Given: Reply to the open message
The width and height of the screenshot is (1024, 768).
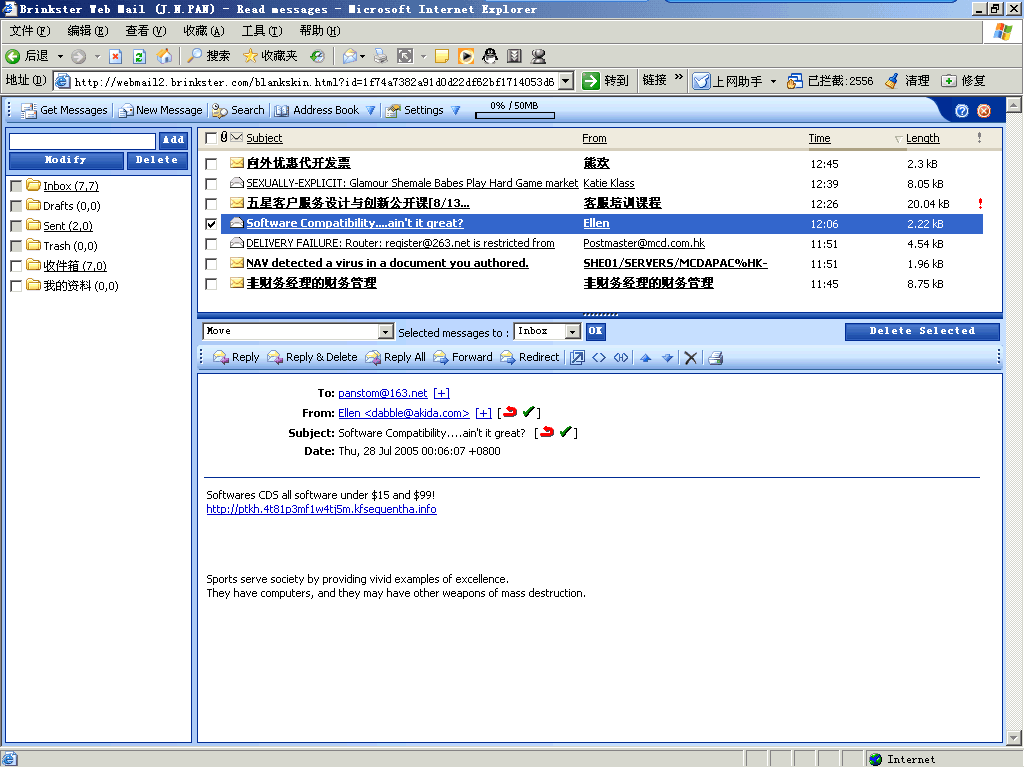Looking at the screenshot, I should [236, 357].
